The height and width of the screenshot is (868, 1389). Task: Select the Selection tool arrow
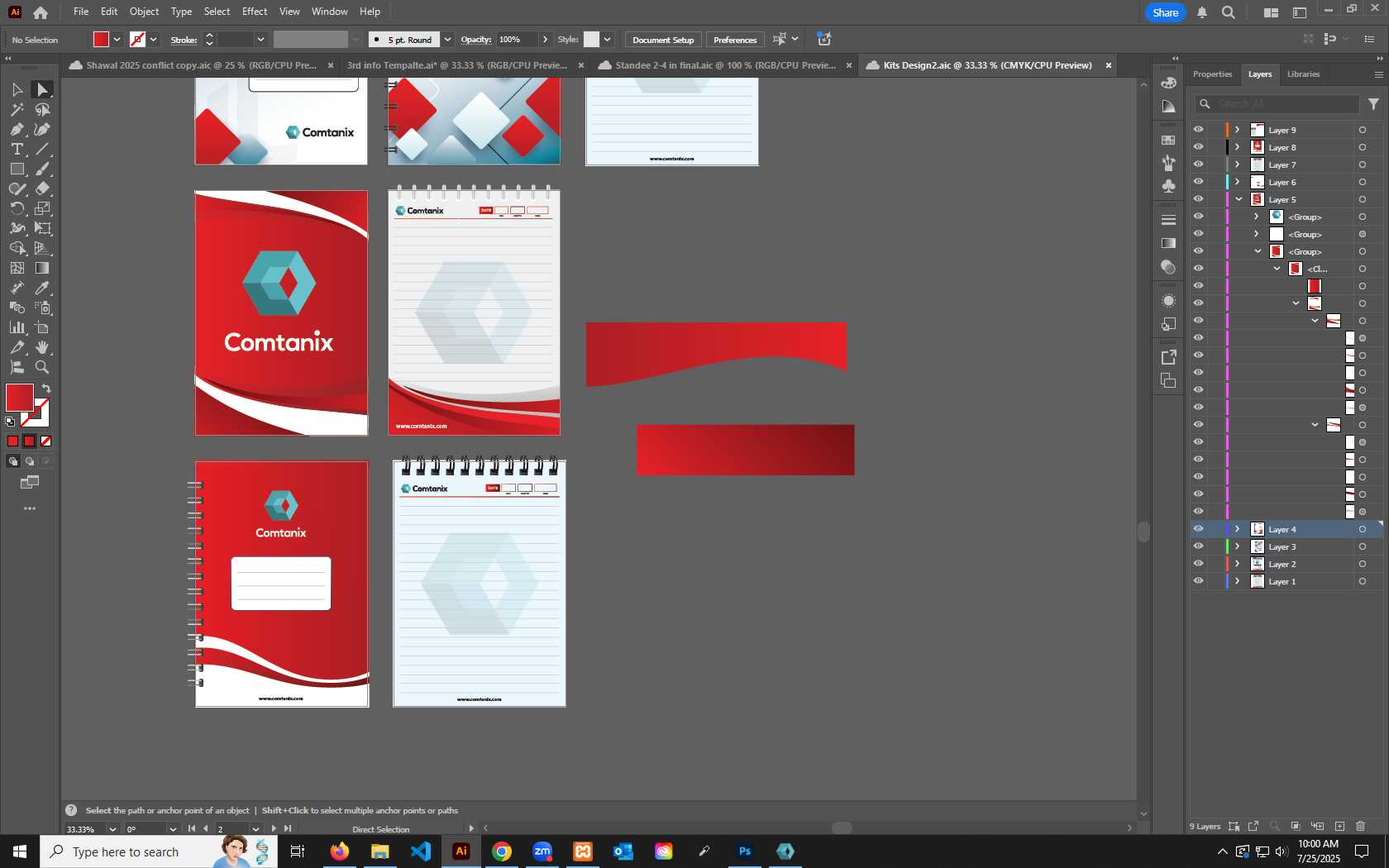coord(17,89)
